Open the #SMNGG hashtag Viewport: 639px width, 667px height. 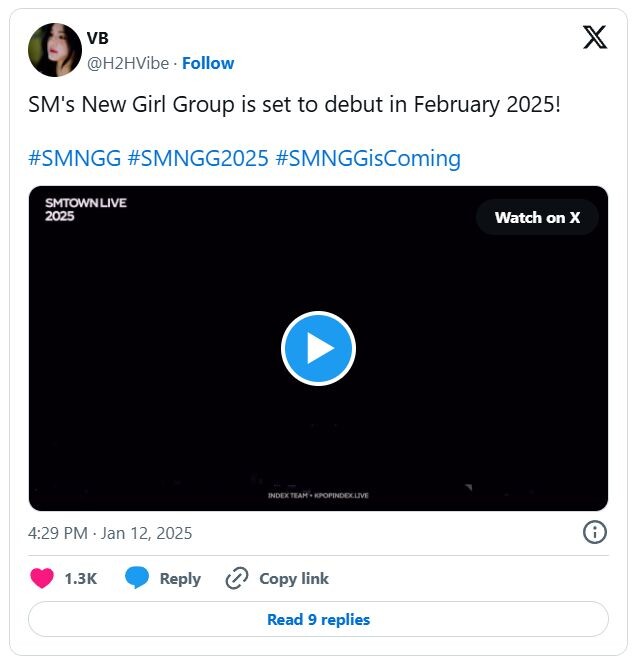pyautogui.click(x=74, y=158)
